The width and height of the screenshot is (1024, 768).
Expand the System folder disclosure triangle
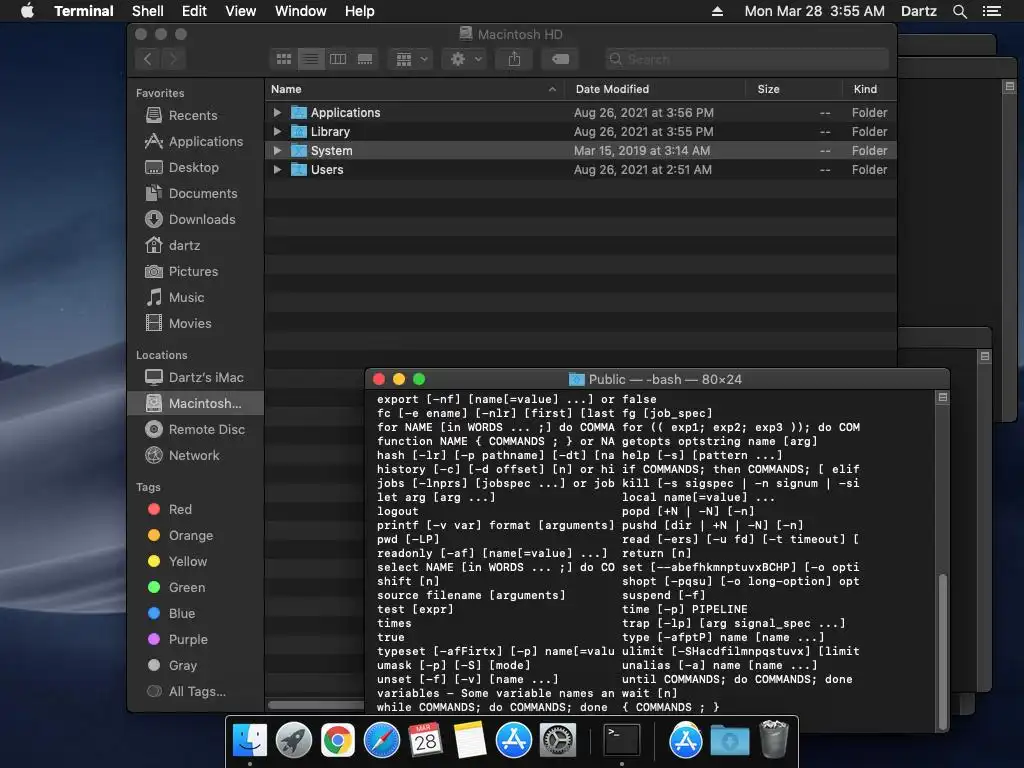point(278,150)
